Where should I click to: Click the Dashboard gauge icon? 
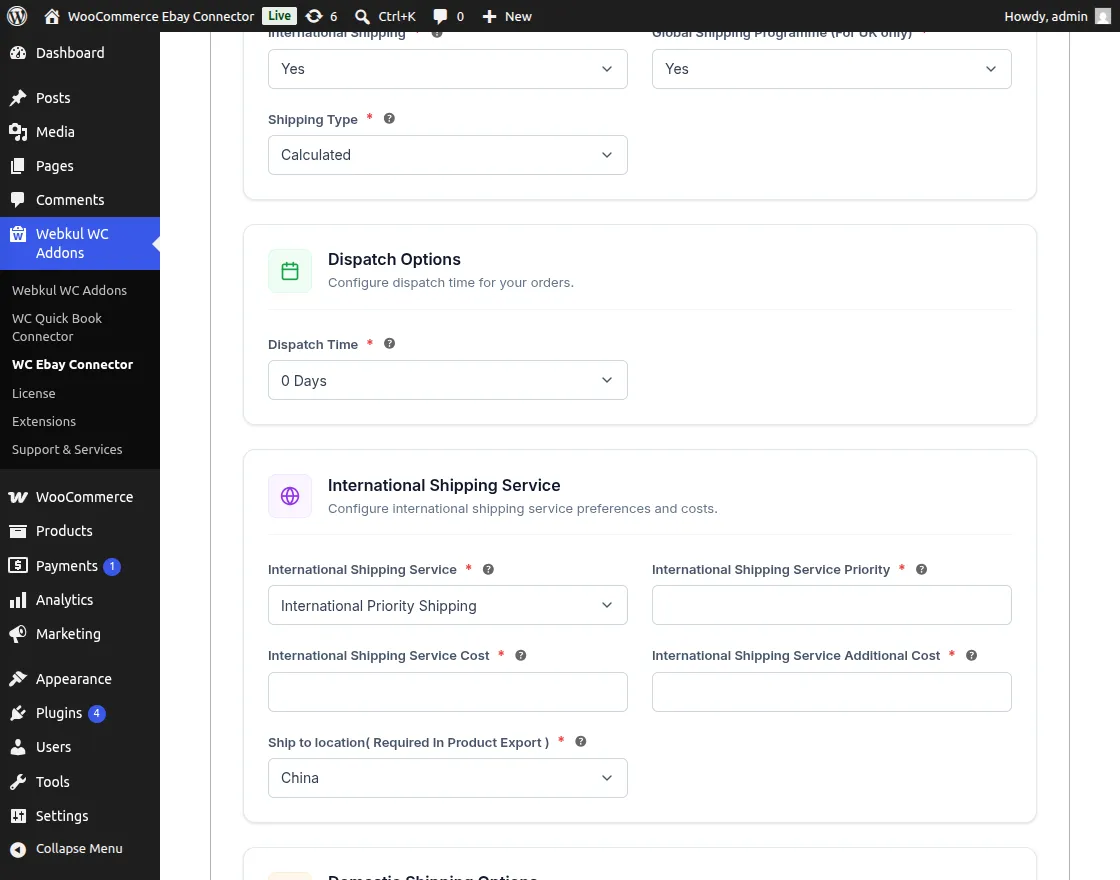[x=18, y=53]
